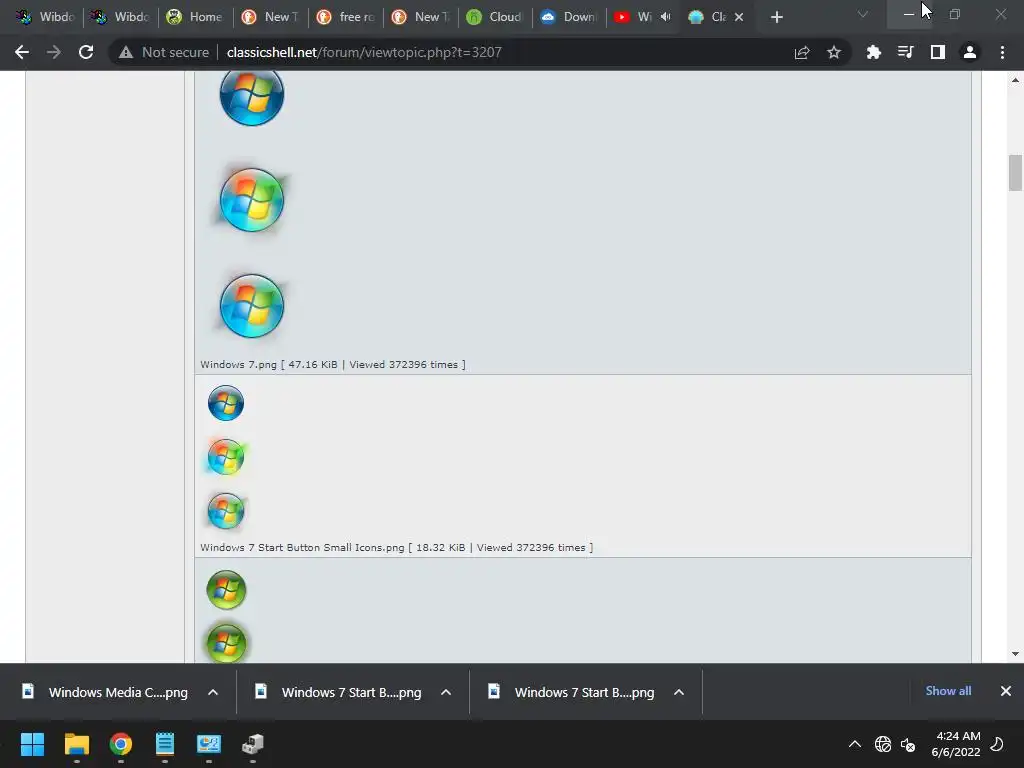This screenshot has height=768, width=1024.
Task: Open File Explorer from taskbar
Action: coord(76,744)
